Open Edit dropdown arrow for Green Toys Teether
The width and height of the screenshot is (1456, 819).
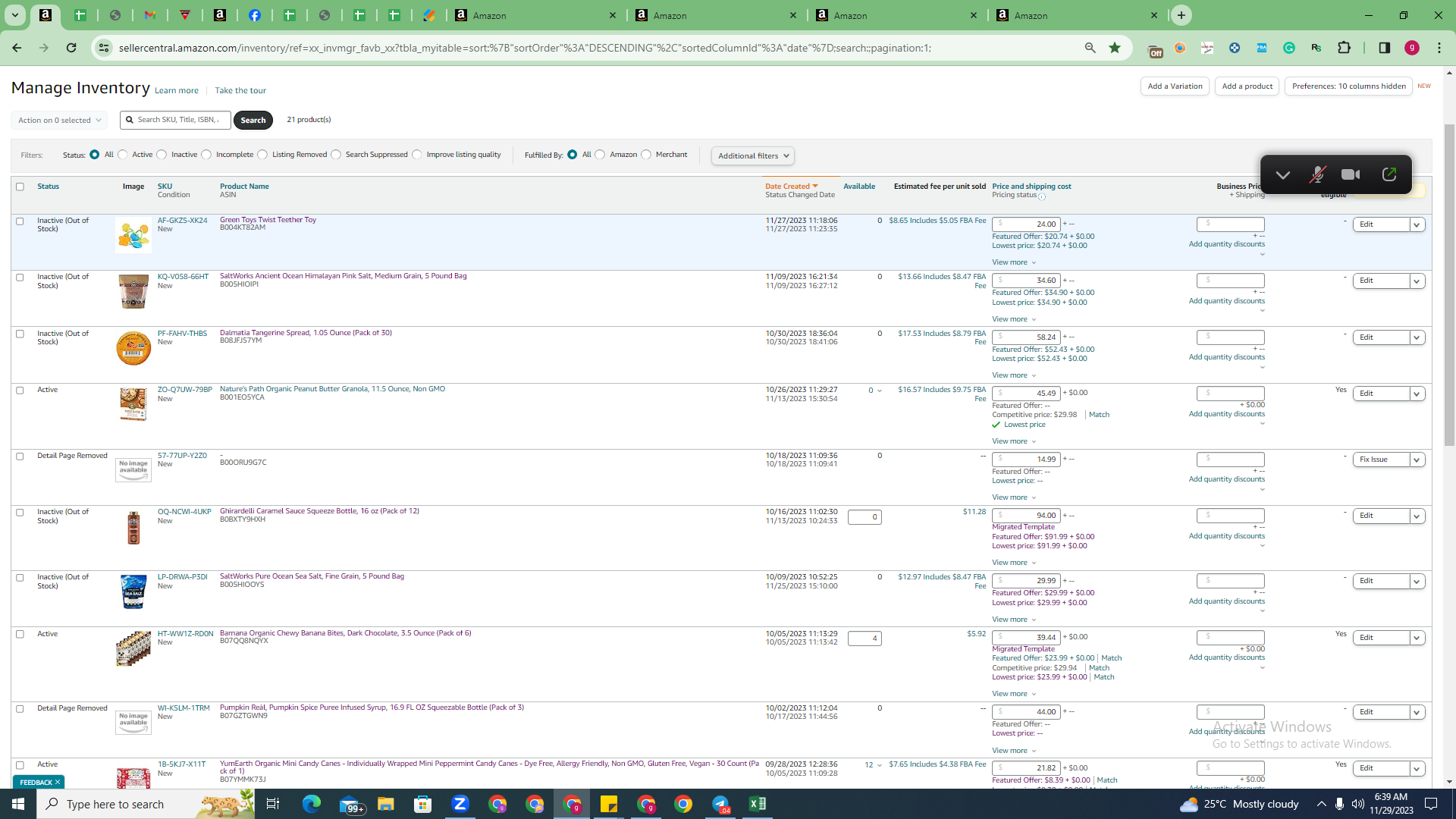coord(1417,225)
